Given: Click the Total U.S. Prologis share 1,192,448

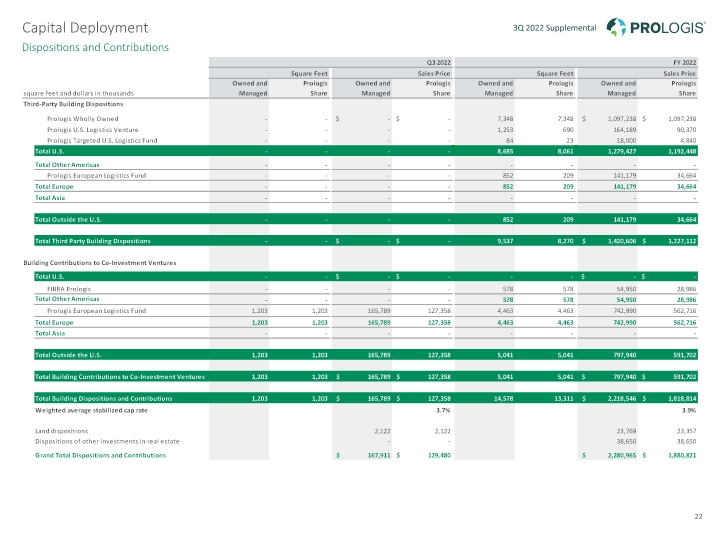Looking at the screenshot, I should pyautogui.click(x=682, y=151).
